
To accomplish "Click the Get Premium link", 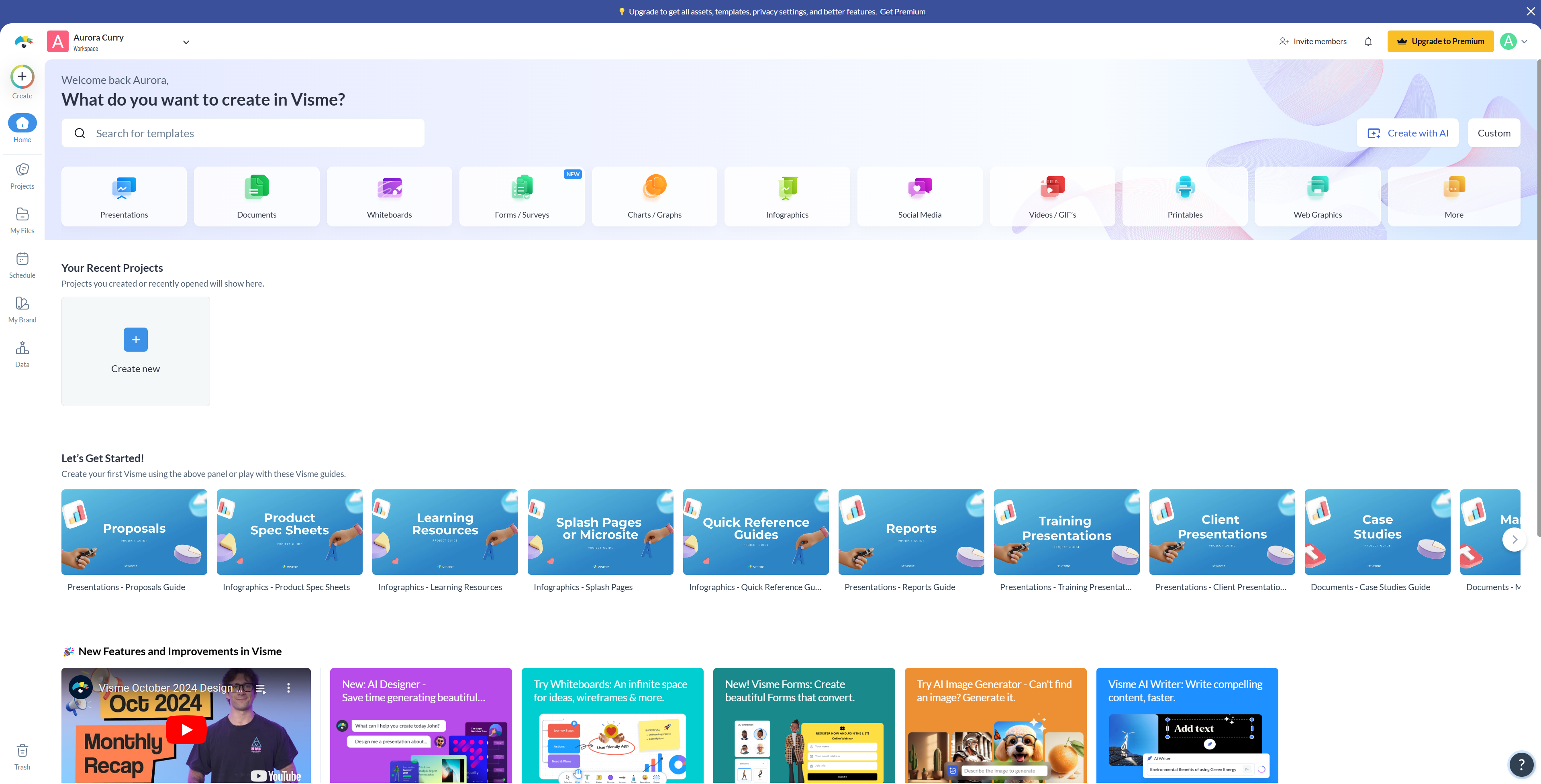I will (902, 11).
